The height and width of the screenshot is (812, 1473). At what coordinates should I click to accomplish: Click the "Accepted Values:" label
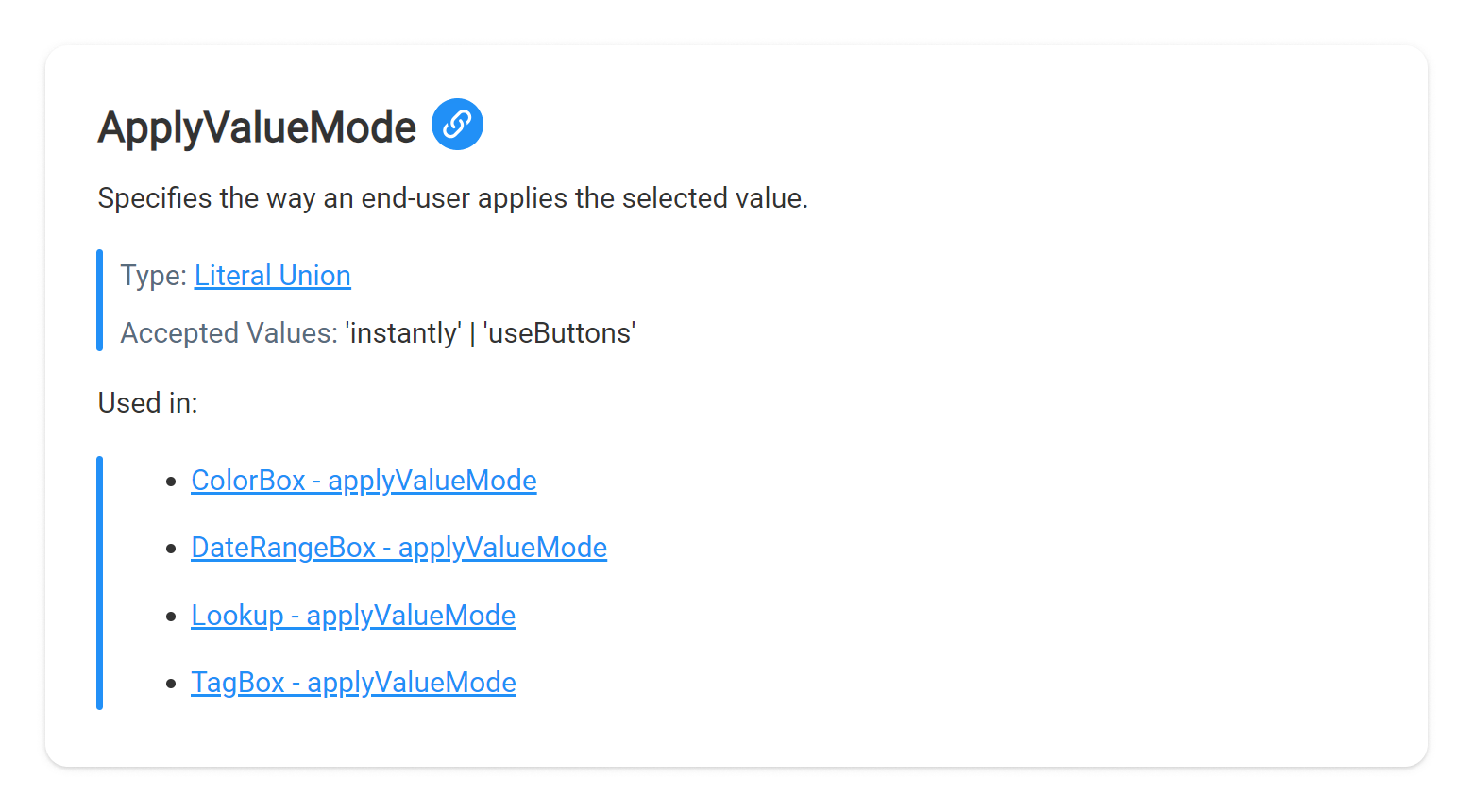tap(229, 333)
